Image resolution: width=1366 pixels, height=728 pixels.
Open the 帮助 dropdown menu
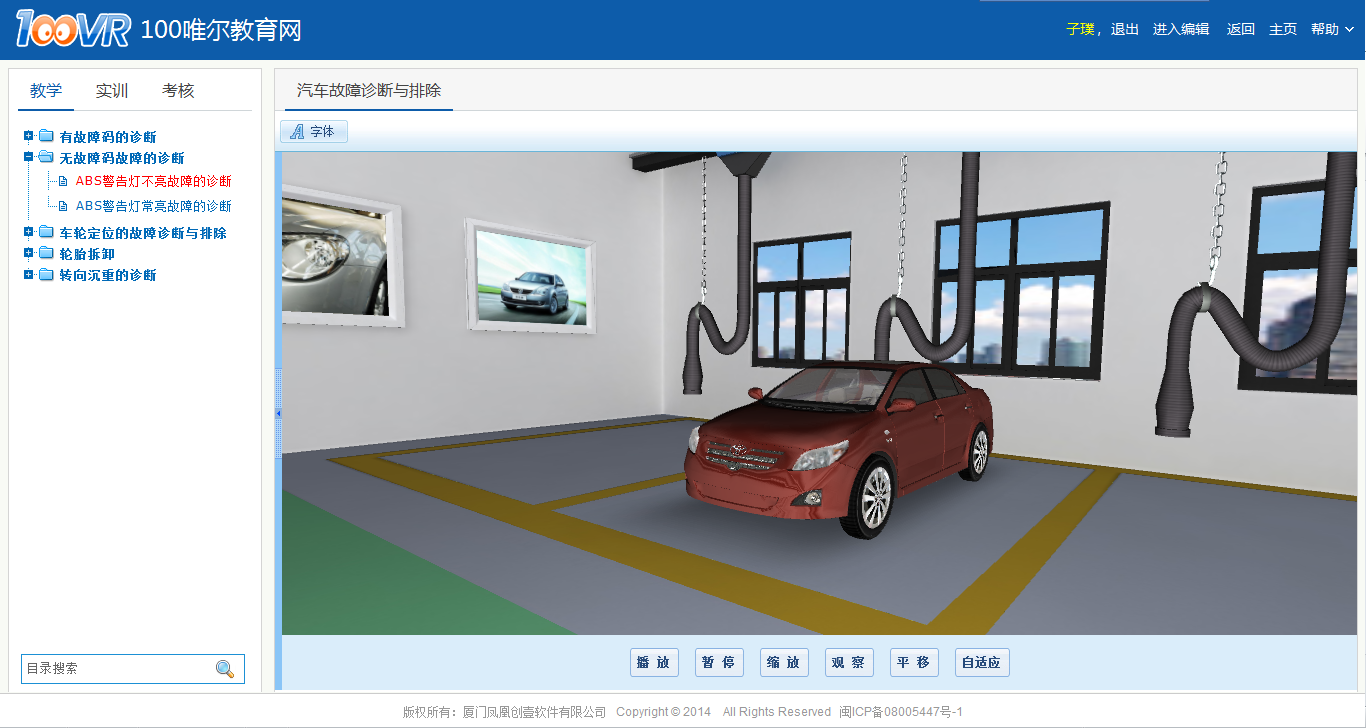click(x=1332, y=30)
